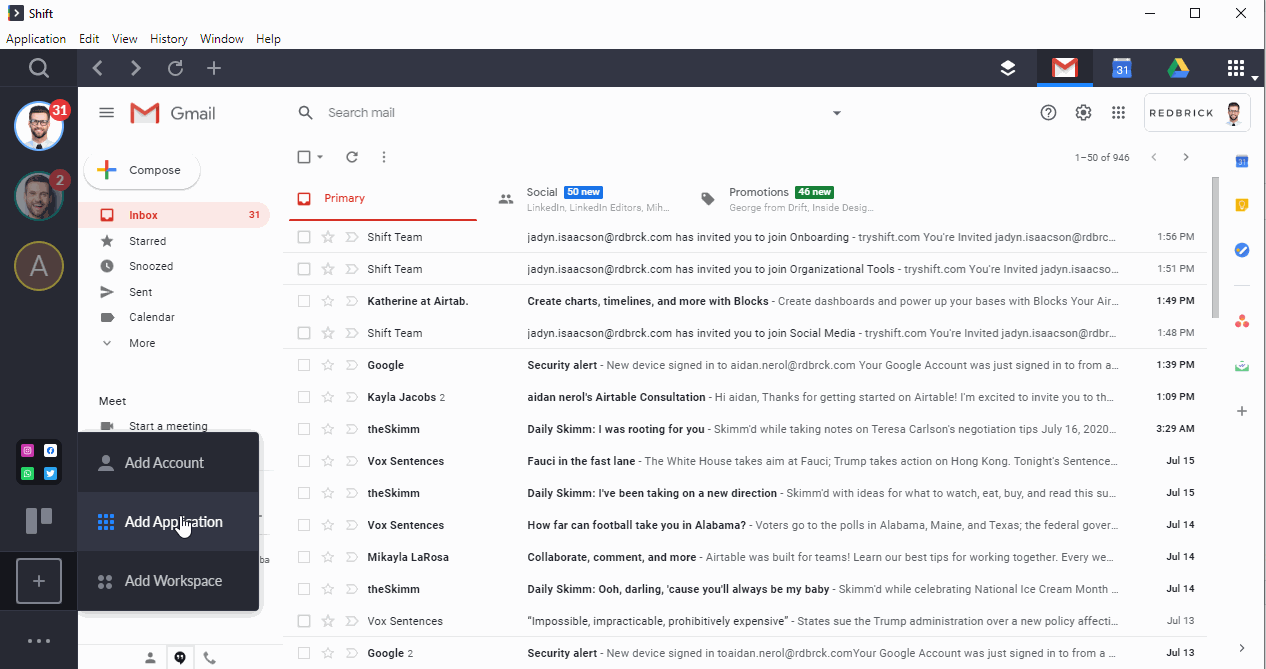This screenshot has width=1266, height=669.
Task: Open the Sent folder
Action: [174, 292]
